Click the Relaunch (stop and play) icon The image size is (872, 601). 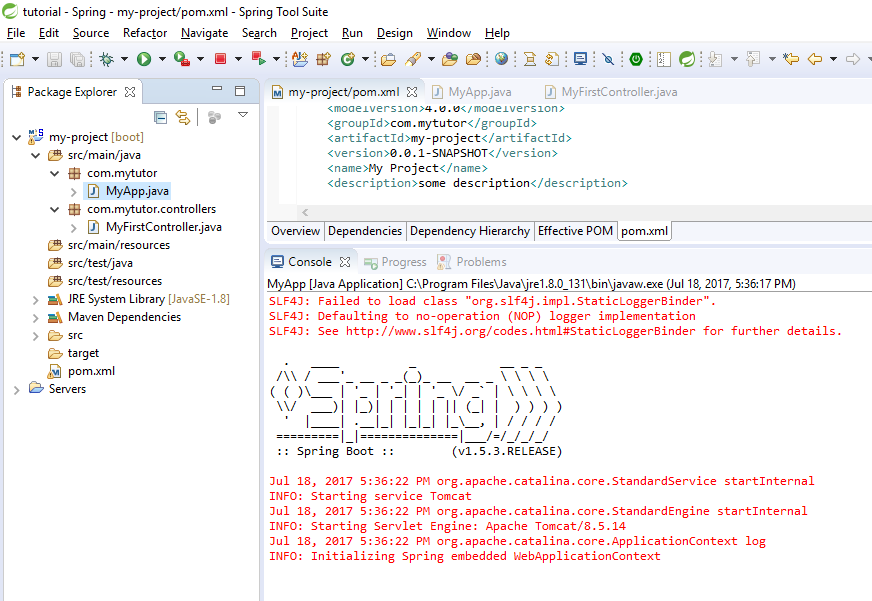pyautogui.click(x=259, y=58)
